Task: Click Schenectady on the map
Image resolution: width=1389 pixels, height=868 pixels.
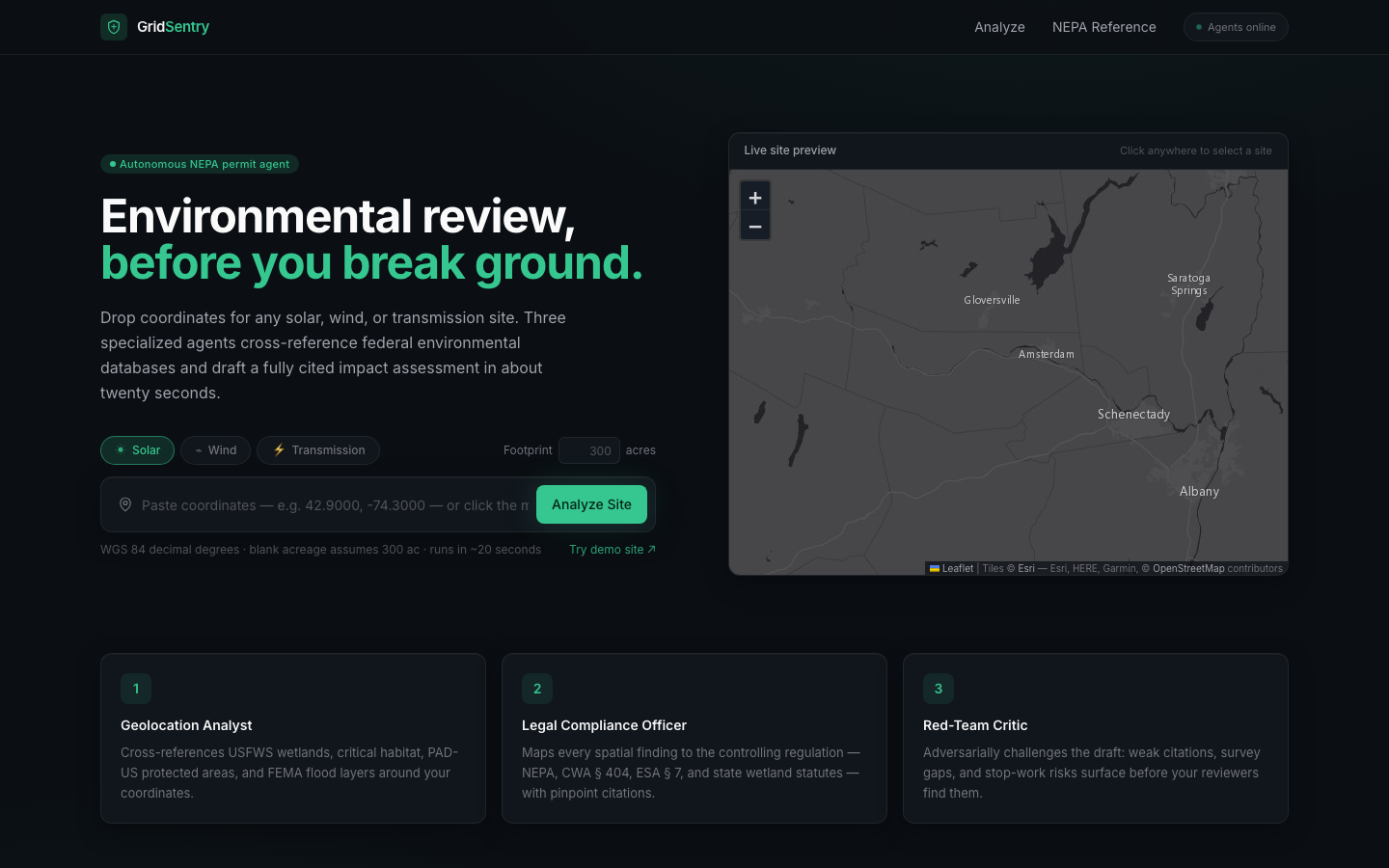Action: 1133,415
